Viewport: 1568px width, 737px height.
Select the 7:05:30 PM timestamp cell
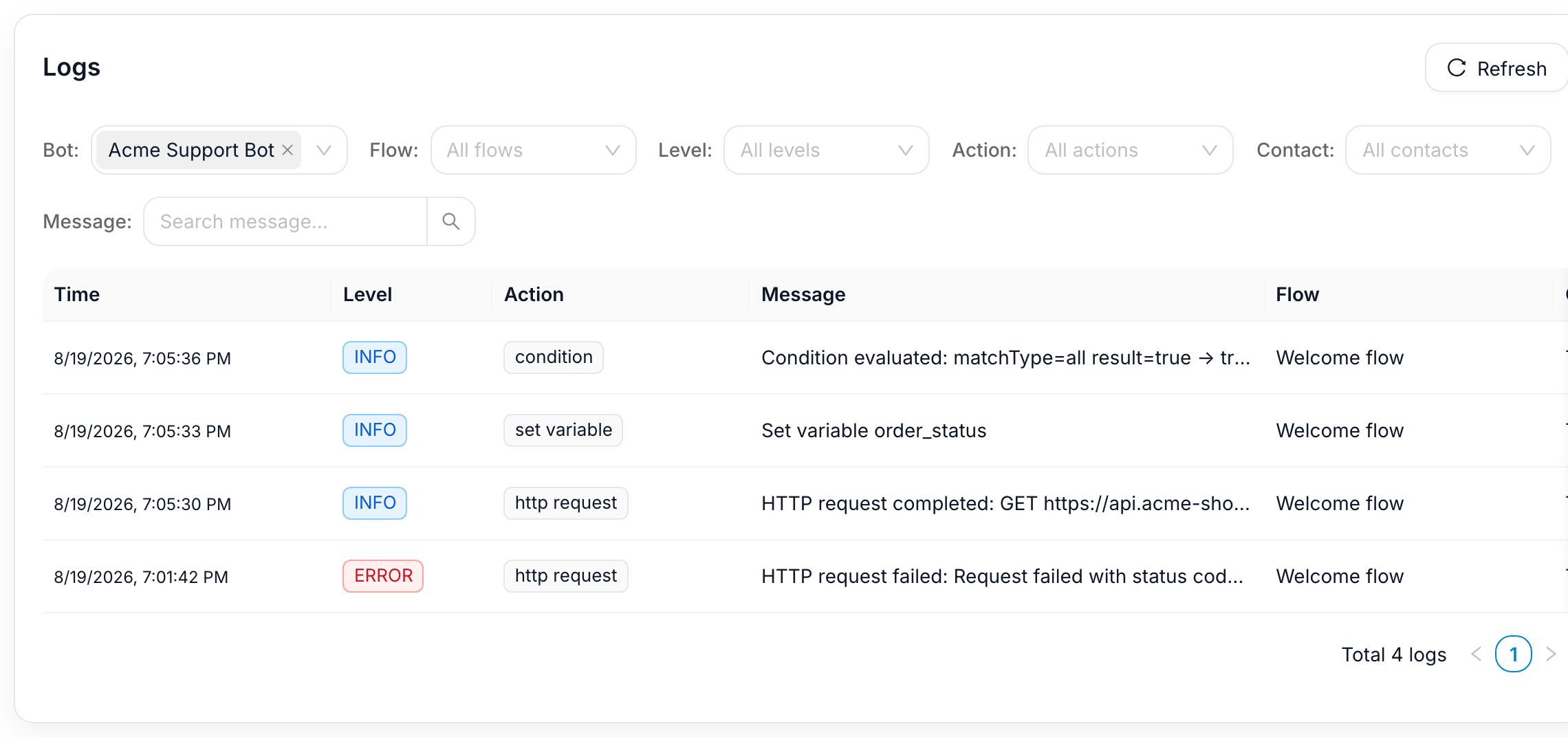pos(142,504)
